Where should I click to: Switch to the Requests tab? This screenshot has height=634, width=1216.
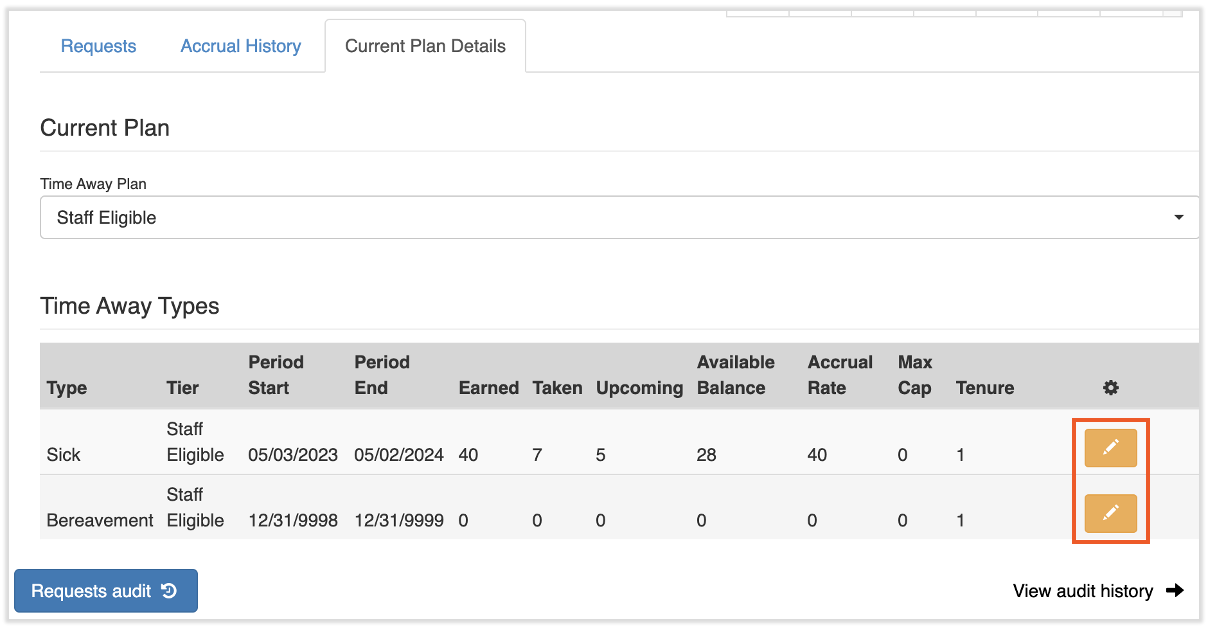pyautogui.click(x=98, y=46)
